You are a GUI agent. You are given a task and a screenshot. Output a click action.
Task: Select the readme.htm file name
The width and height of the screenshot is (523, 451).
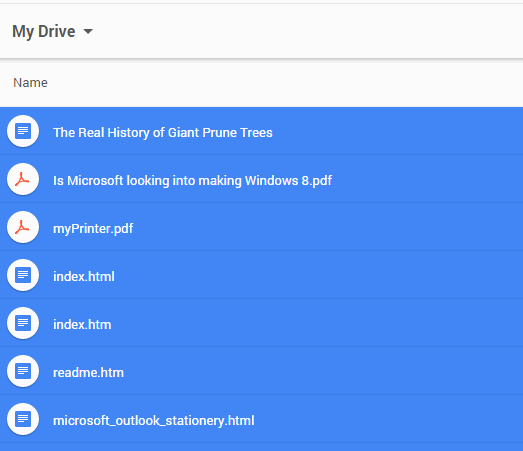tap(88, 373)
